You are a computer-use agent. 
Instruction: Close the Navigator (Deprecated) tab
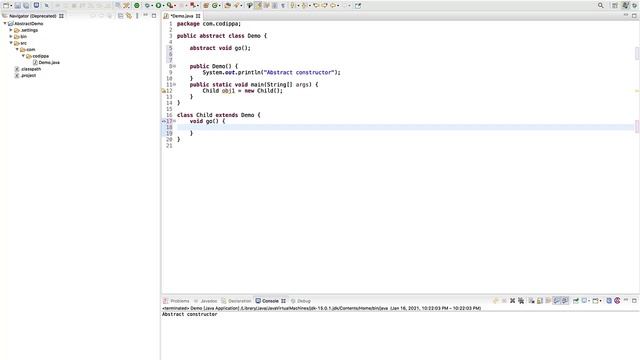(x=61, y=16)
